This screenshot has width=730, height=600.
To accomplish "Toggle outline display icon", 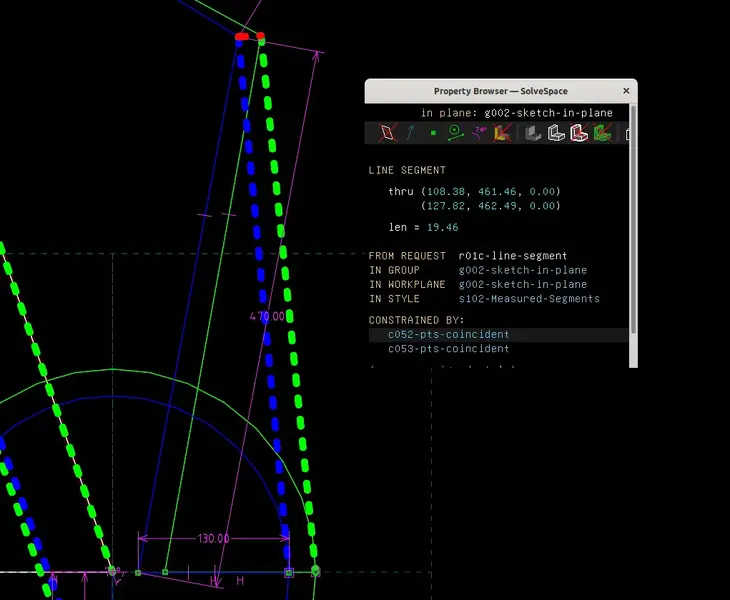I will 579,133.
